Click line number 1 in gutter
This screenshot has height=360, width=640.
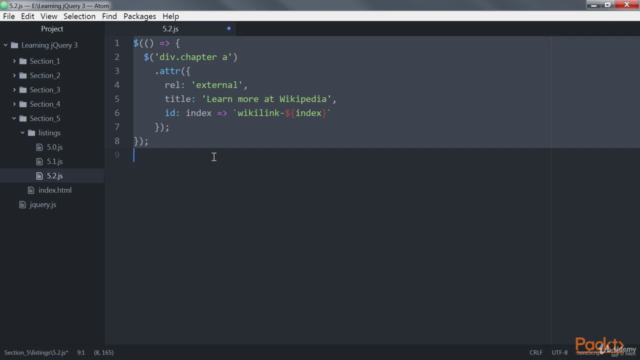[x=117, y=43]
